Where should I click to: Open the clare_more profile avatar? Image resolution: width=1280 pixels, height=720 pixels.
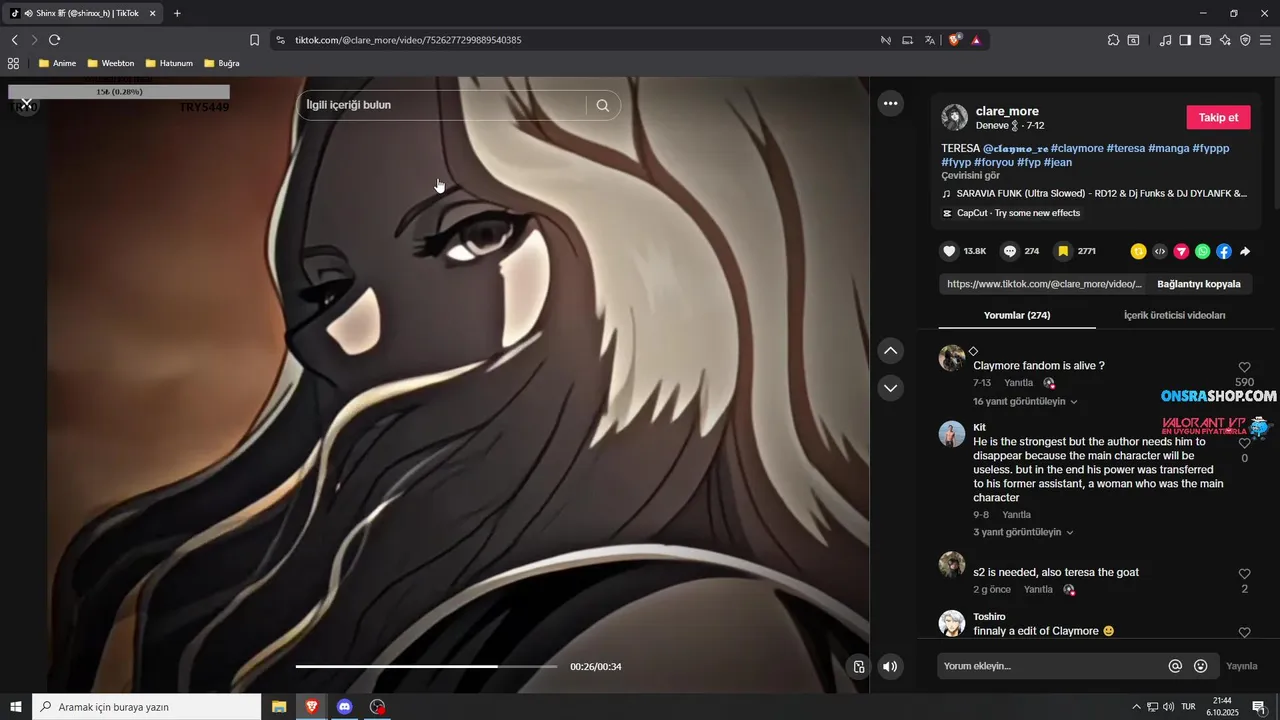[954, 118]
